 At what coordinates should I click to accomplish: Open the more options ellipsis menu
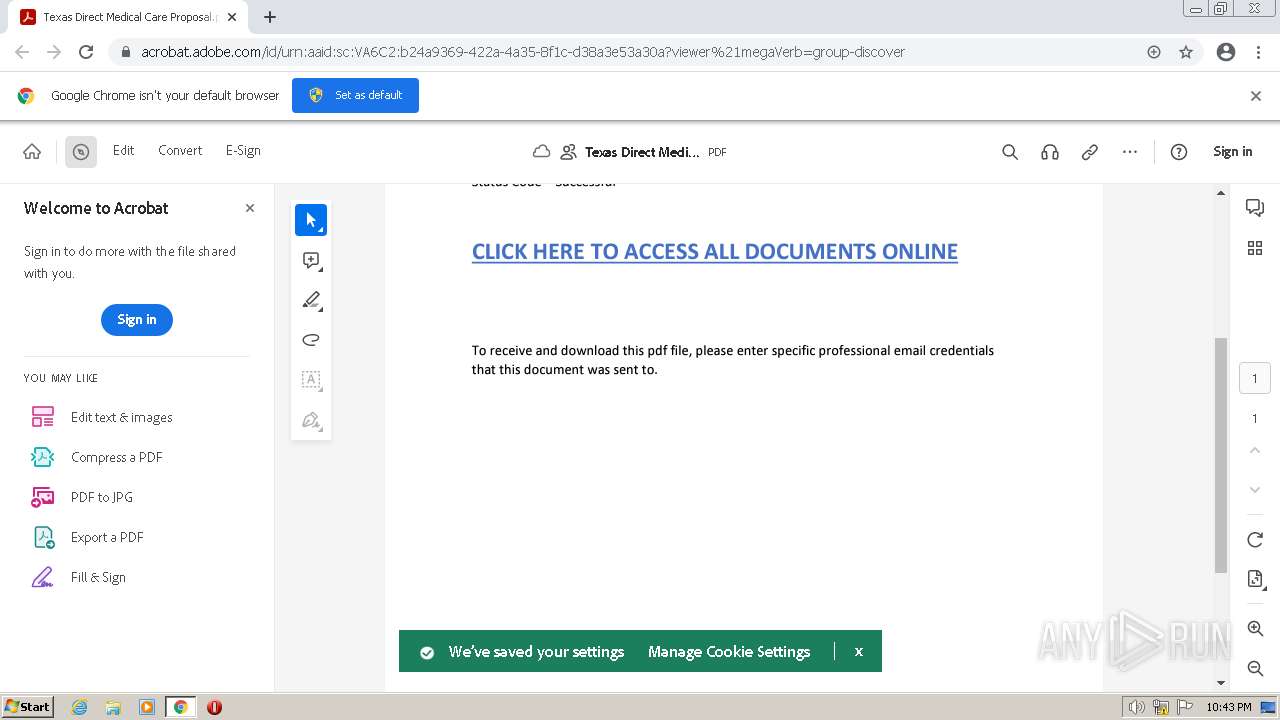[x=1130, y=152]
